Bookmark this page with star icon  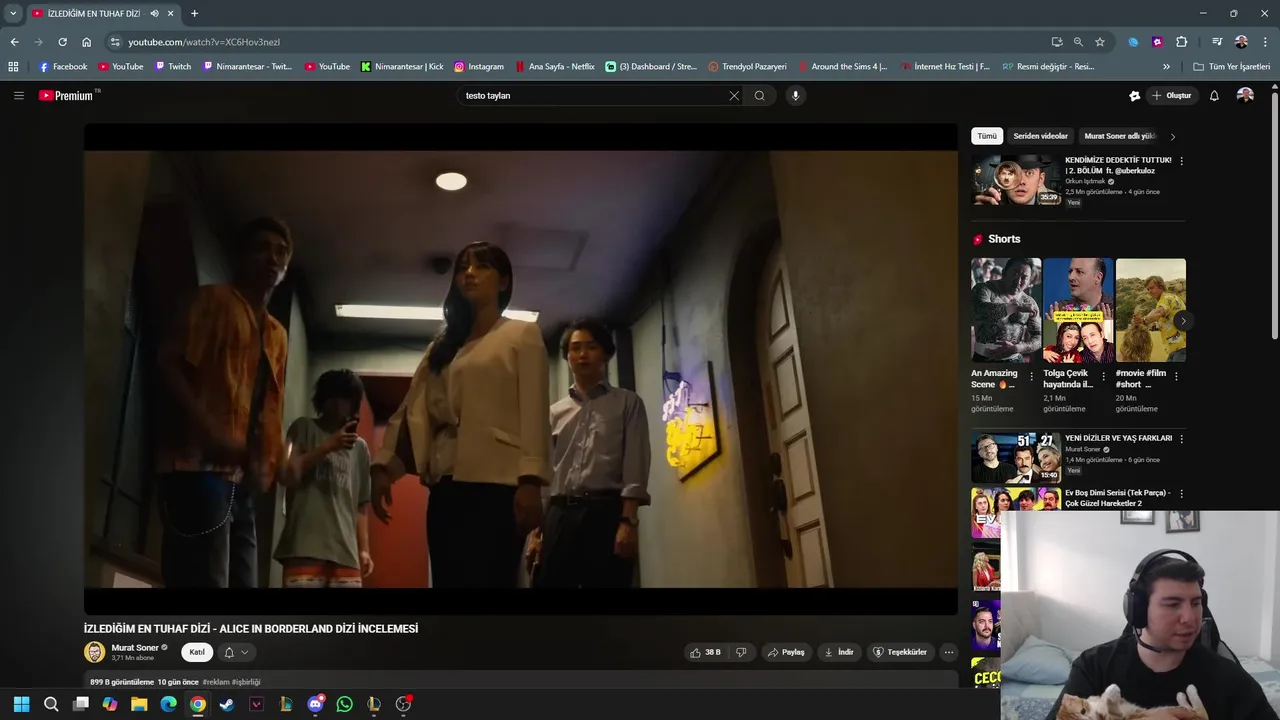[1100, 42]
